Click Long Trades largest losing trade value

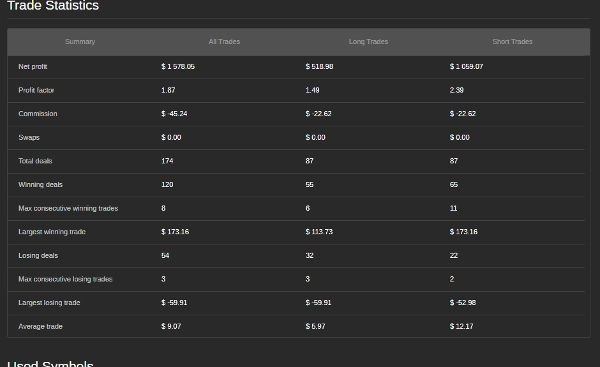pos(318,303)
